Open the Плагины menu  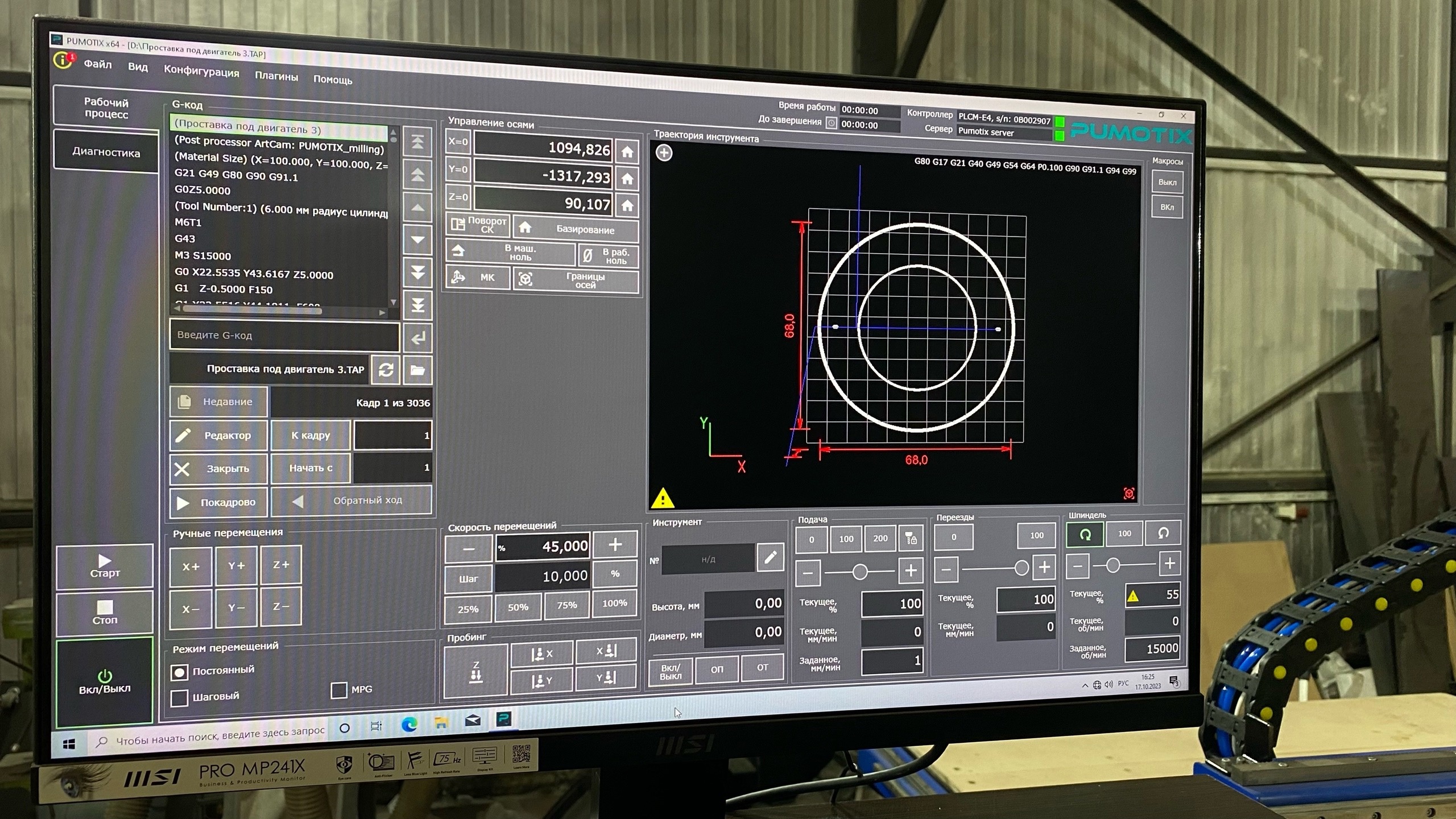click(x=276, y=76)
